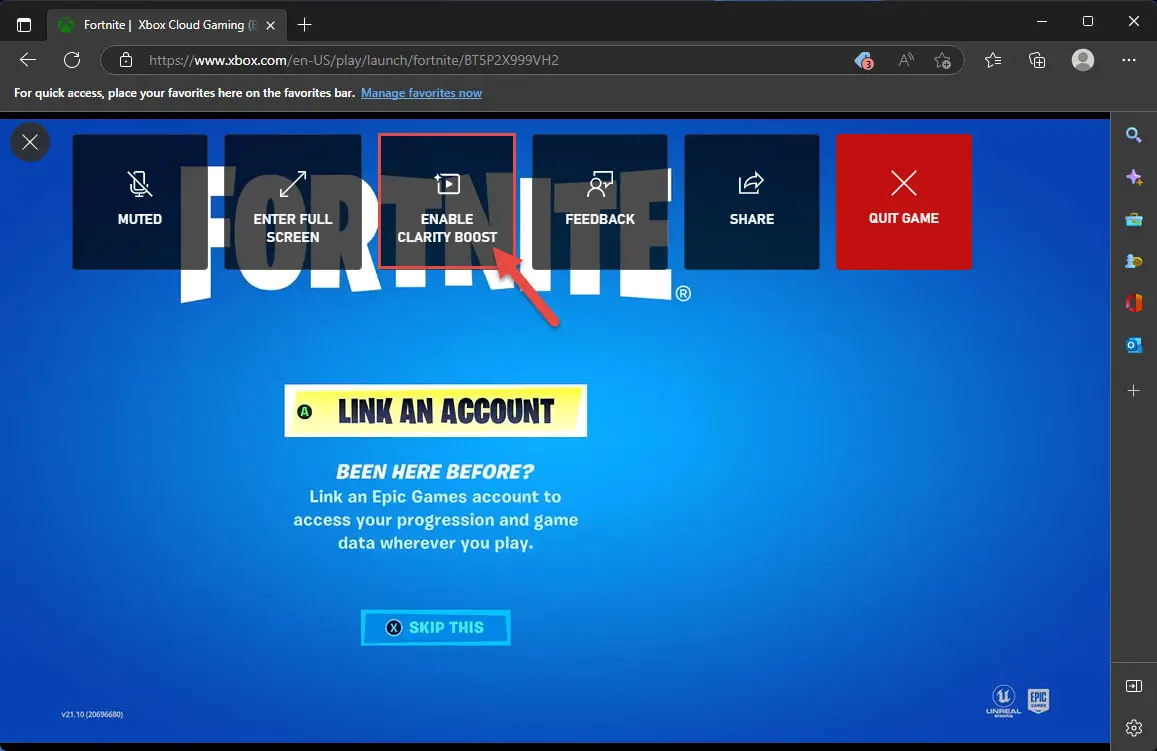
Task: Open Settings and more menu
Action: (1129, 60)
